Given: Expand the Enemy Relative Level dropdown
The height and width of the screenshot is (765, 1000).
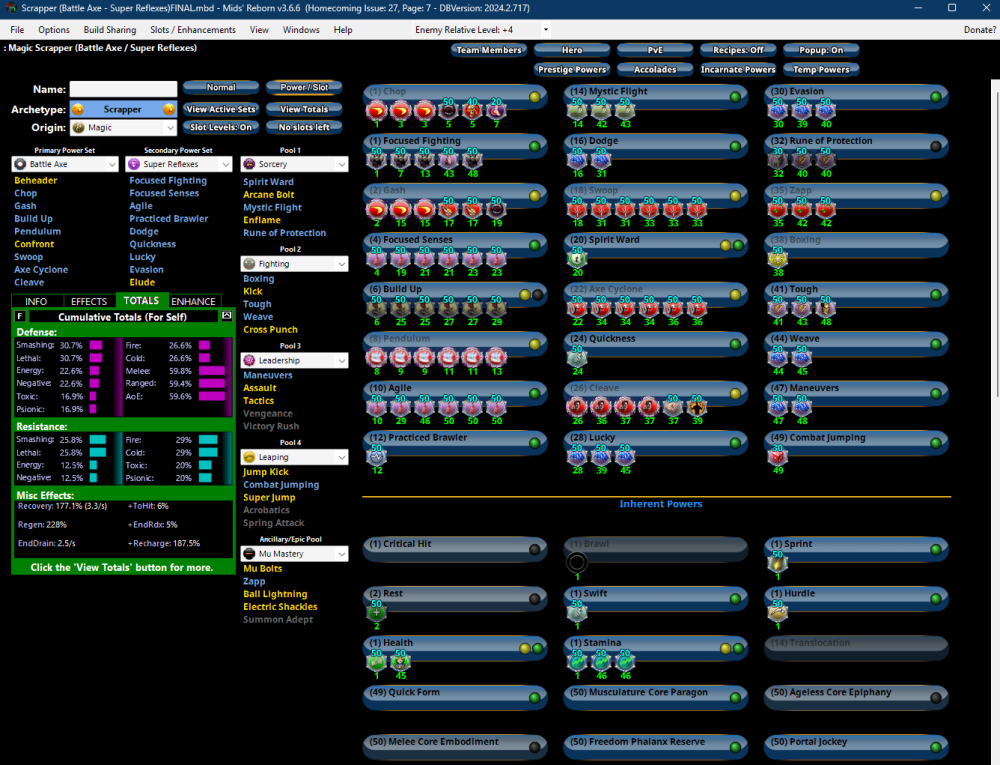Looking at the screenshot, I should (x=546, y=30).
